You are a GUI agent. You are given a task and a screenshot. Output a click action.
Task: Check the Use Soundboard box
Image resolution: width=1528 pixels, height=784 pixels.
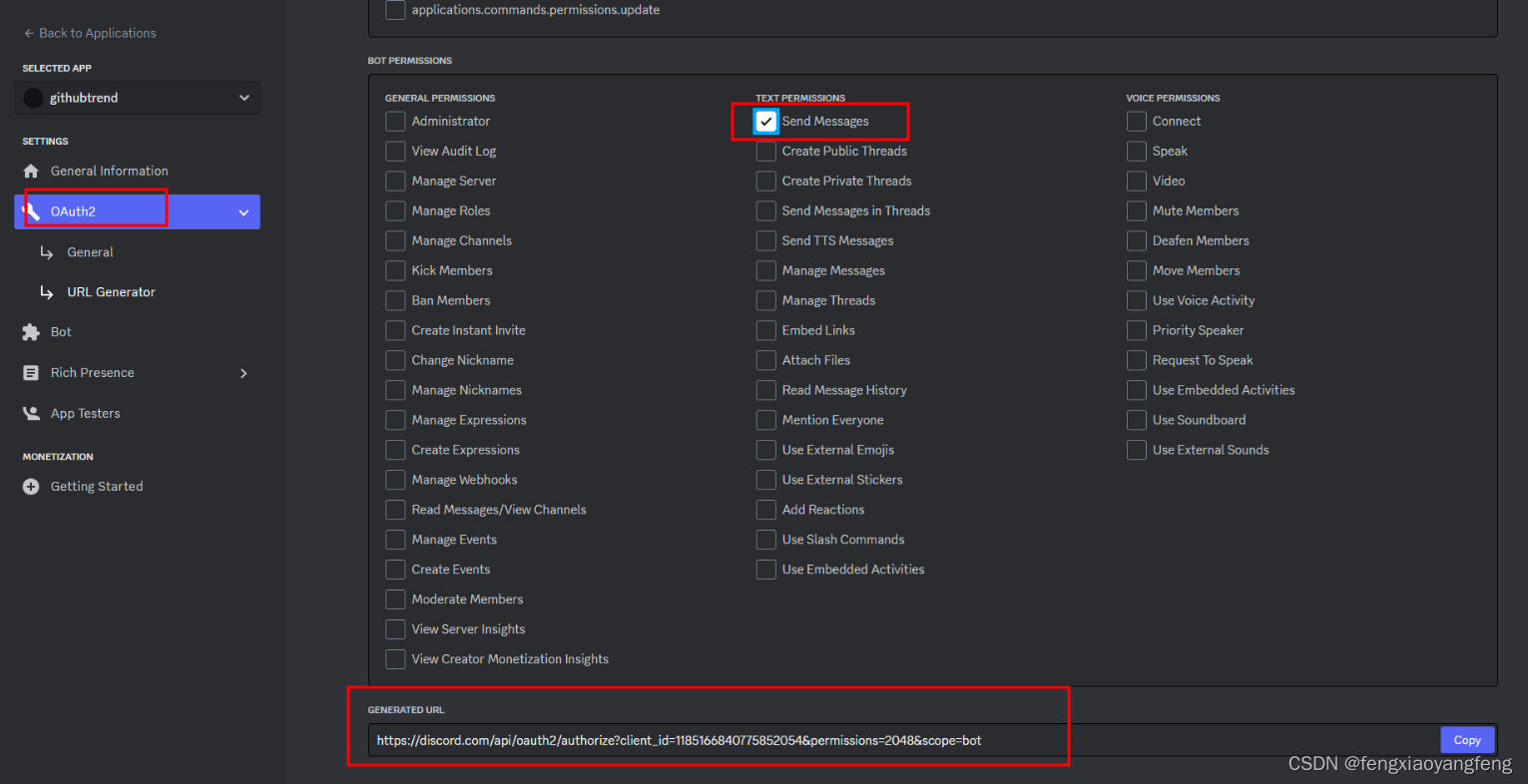coord(1136,420)
